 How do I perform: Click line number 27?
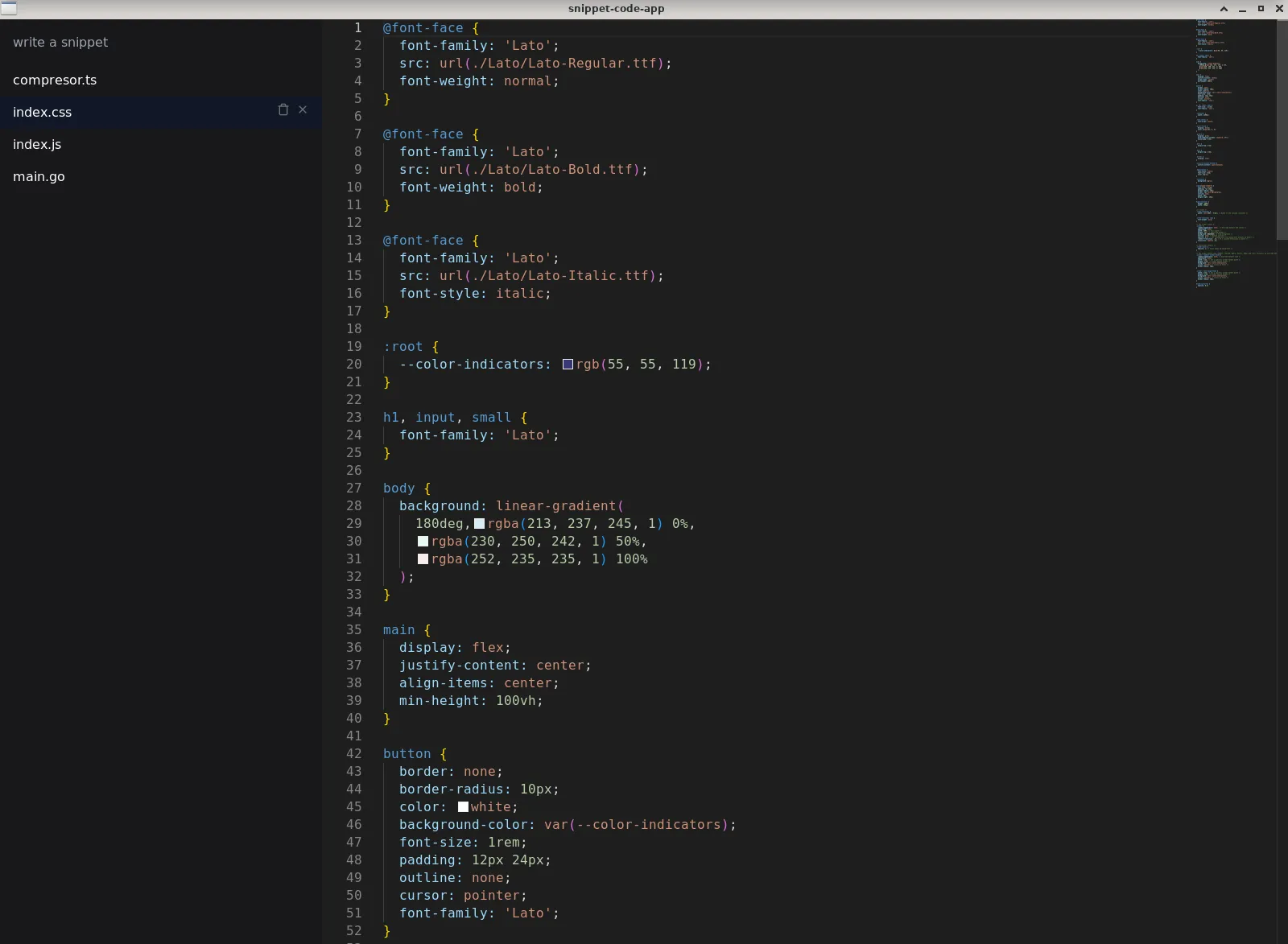(354, 488)
